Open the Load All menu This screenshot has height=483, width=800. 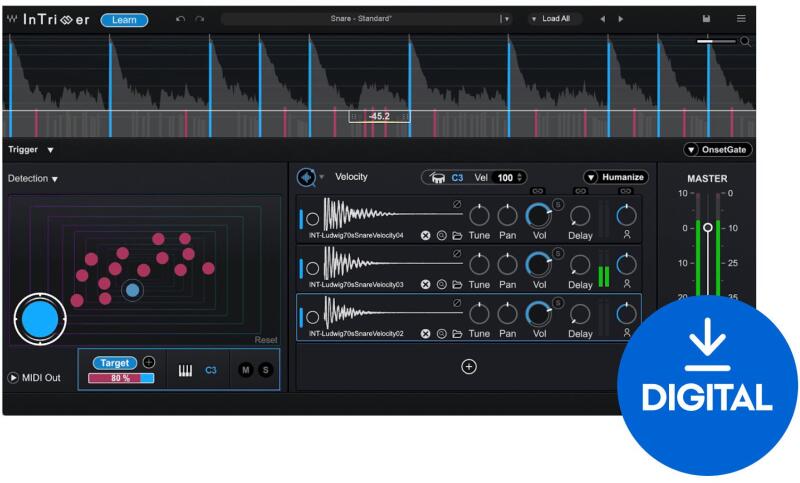554,19
